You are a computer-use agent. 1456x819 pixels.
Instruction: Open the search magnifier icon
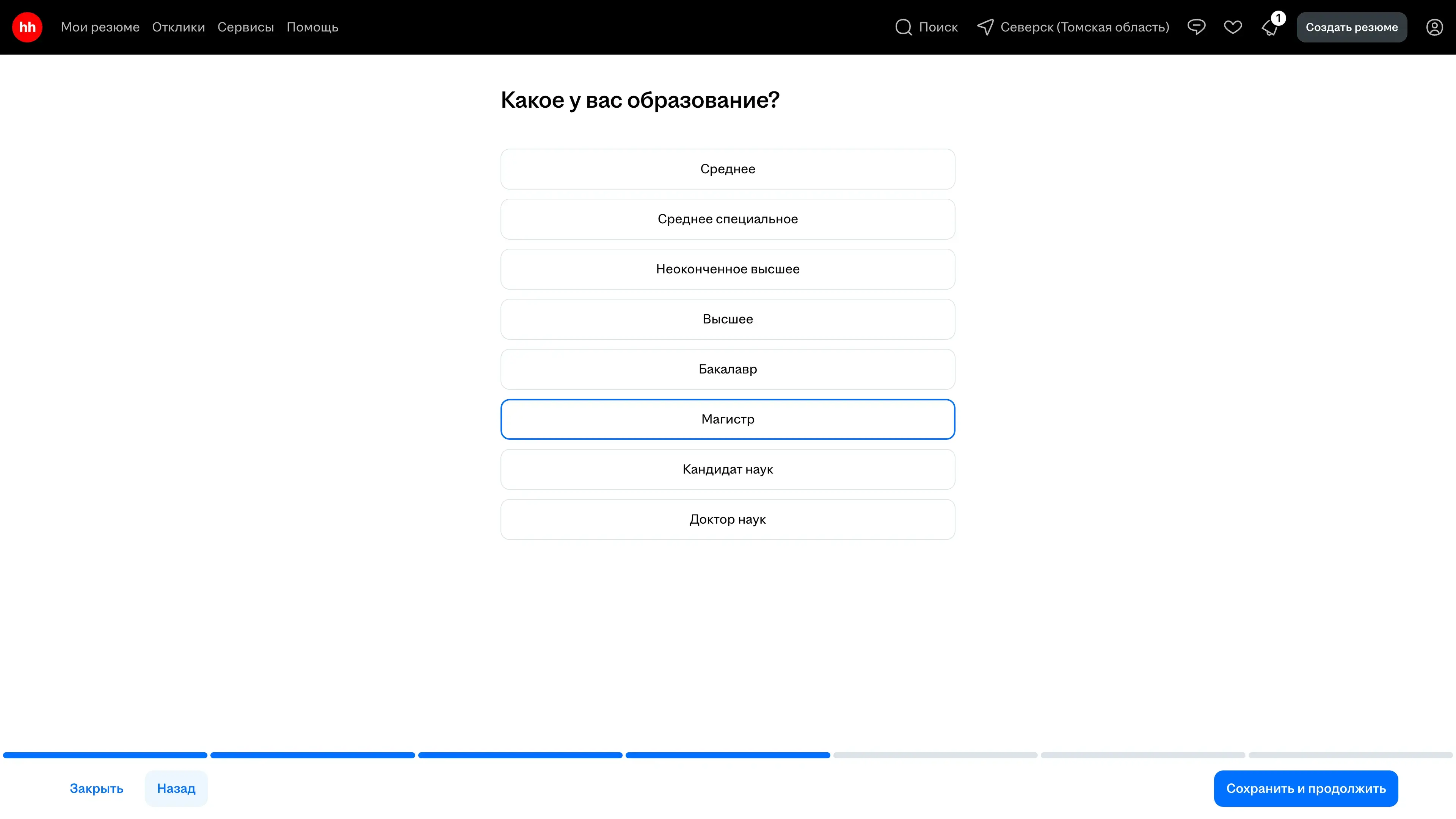click(903, 27)
